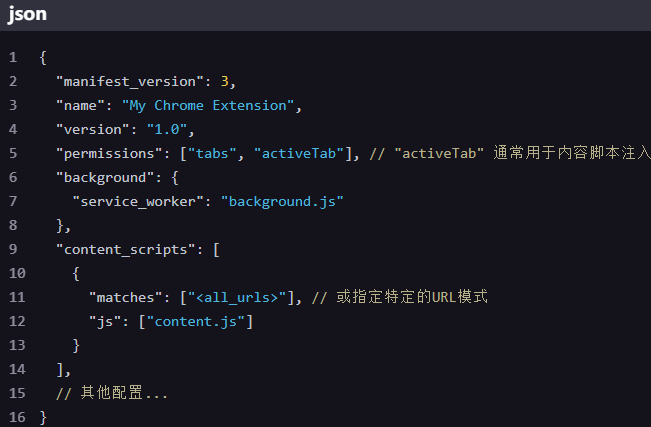
Task: Click the "content.js" string on line 12
Action: tap(196, 321)
